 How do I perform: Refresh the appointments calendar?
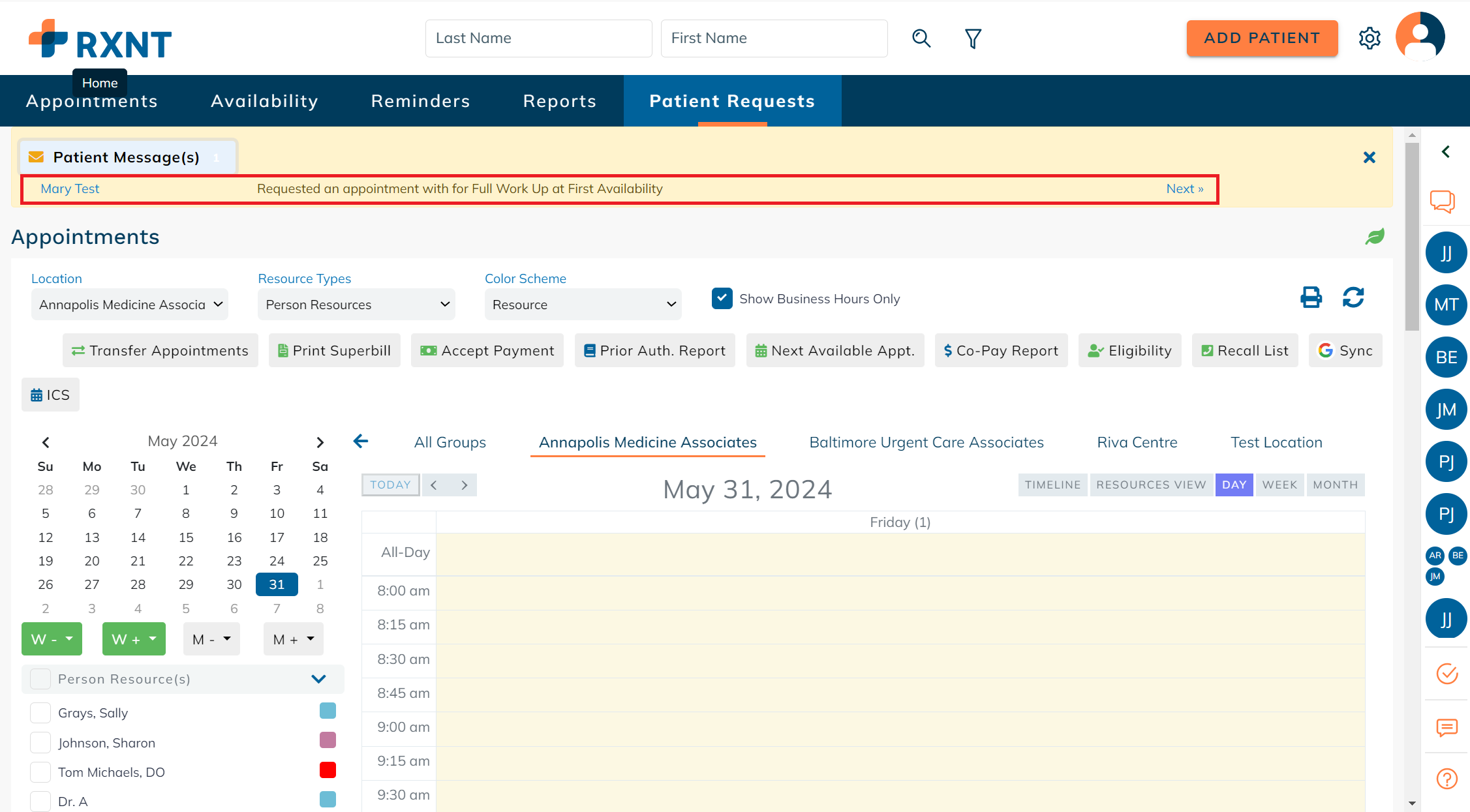1353,297
